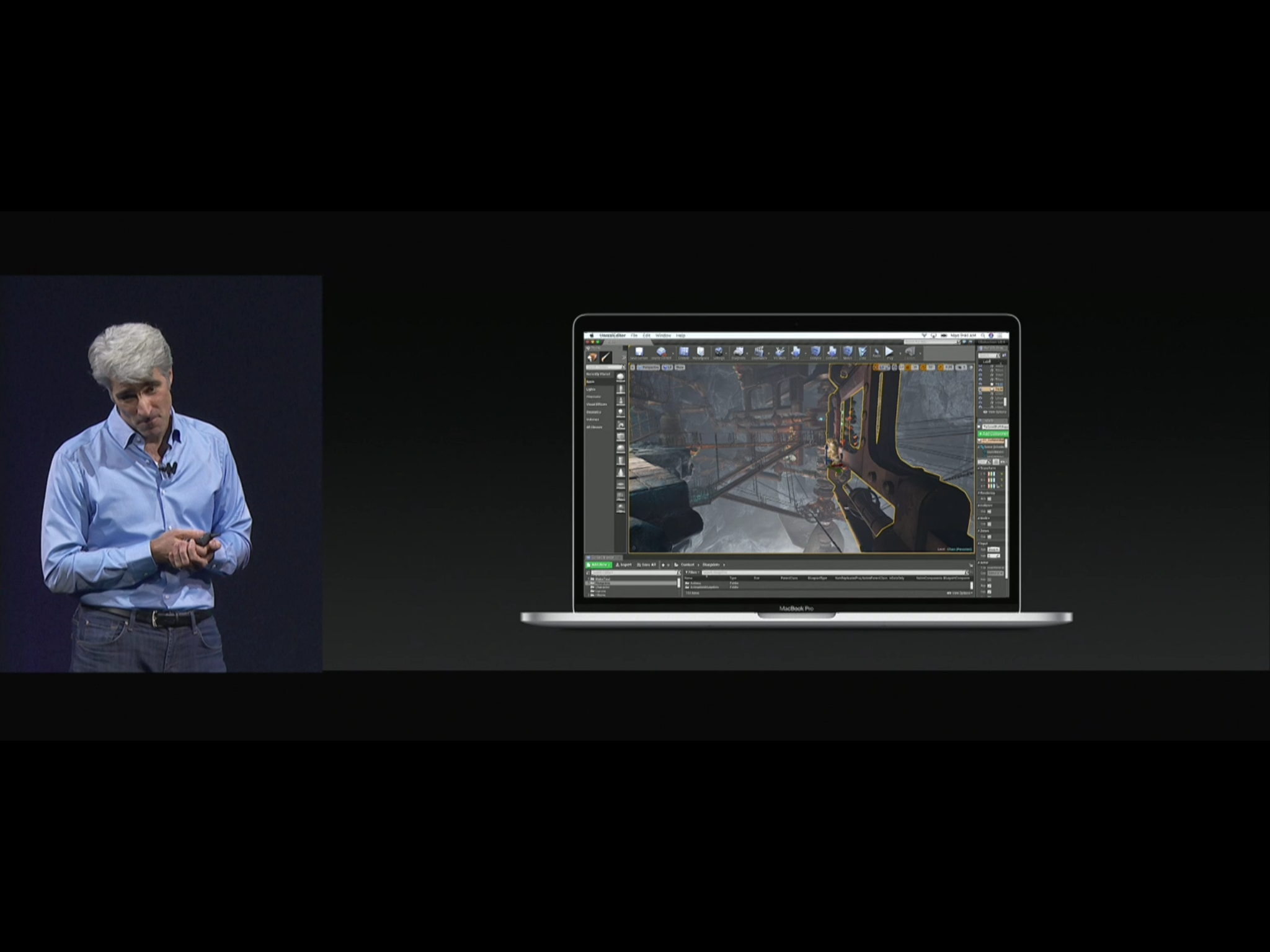
Task: Click the Play button in toolbar
Action: [889, 352]
